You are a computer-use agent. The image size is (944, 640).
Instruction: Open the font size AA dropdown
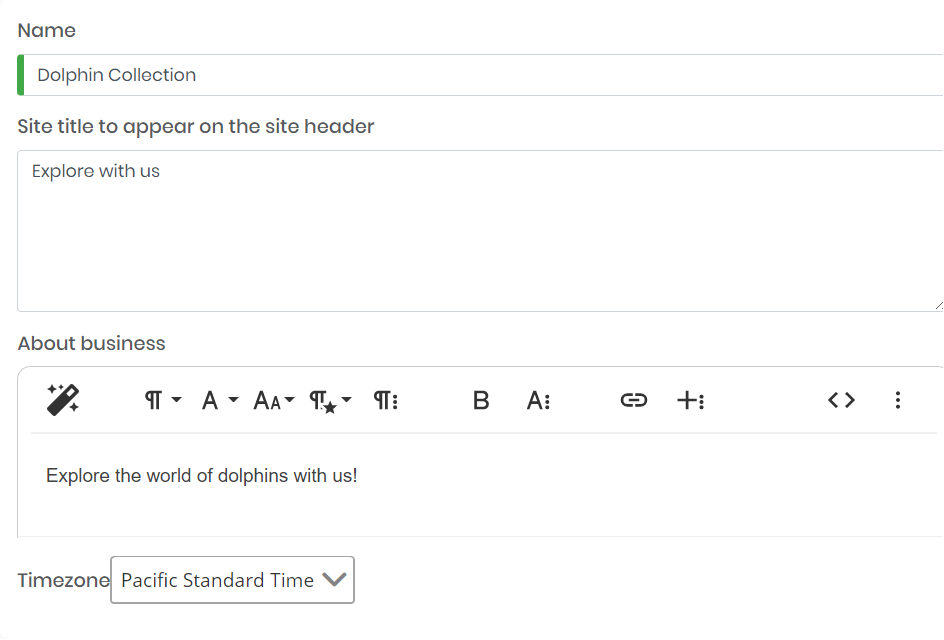click(274, 400)
